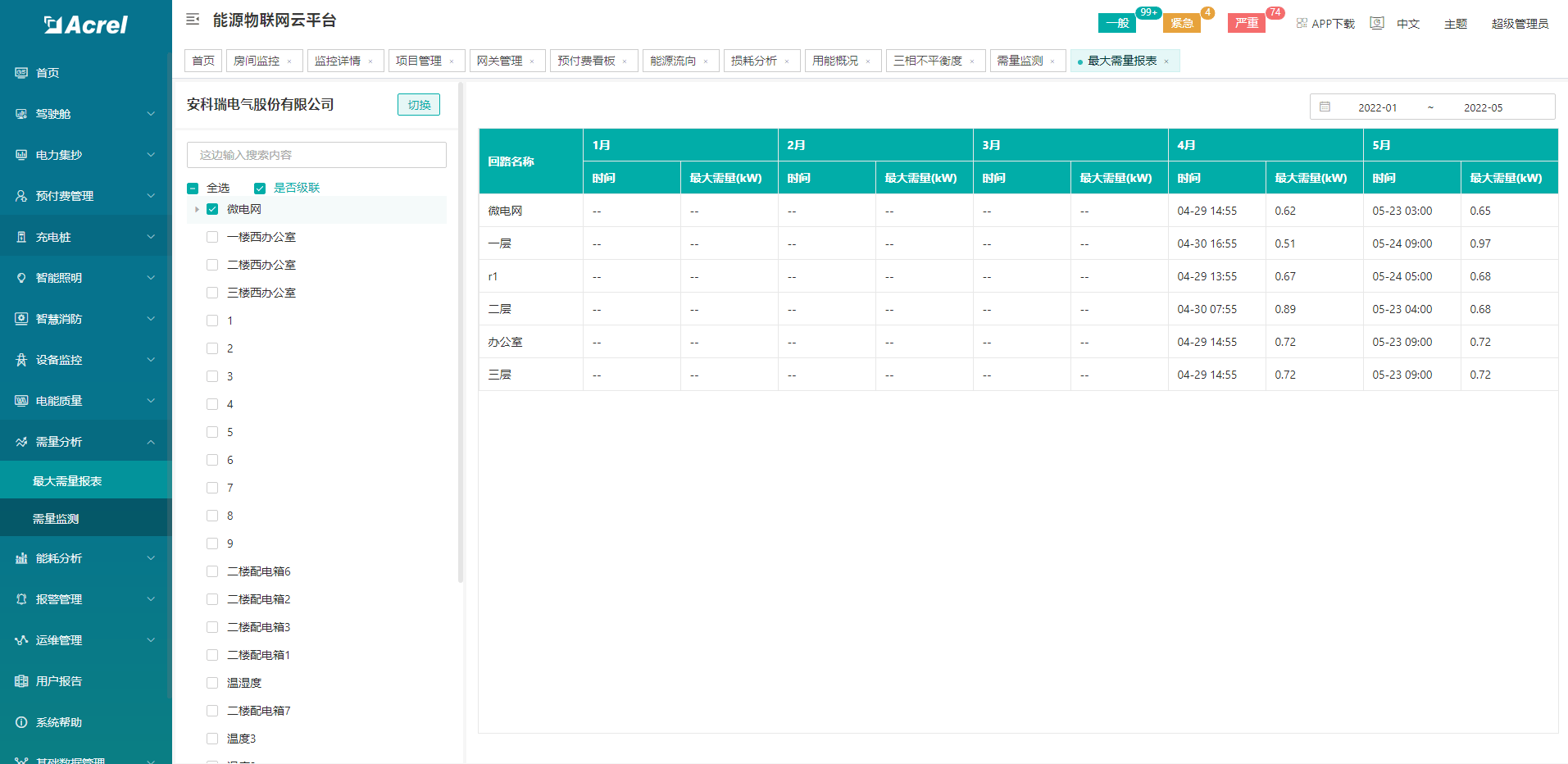Viewport: 1568px width, 764px height.
Task: Expand the 驾驶舱 menu chevron
Action: tap(151, 114)
